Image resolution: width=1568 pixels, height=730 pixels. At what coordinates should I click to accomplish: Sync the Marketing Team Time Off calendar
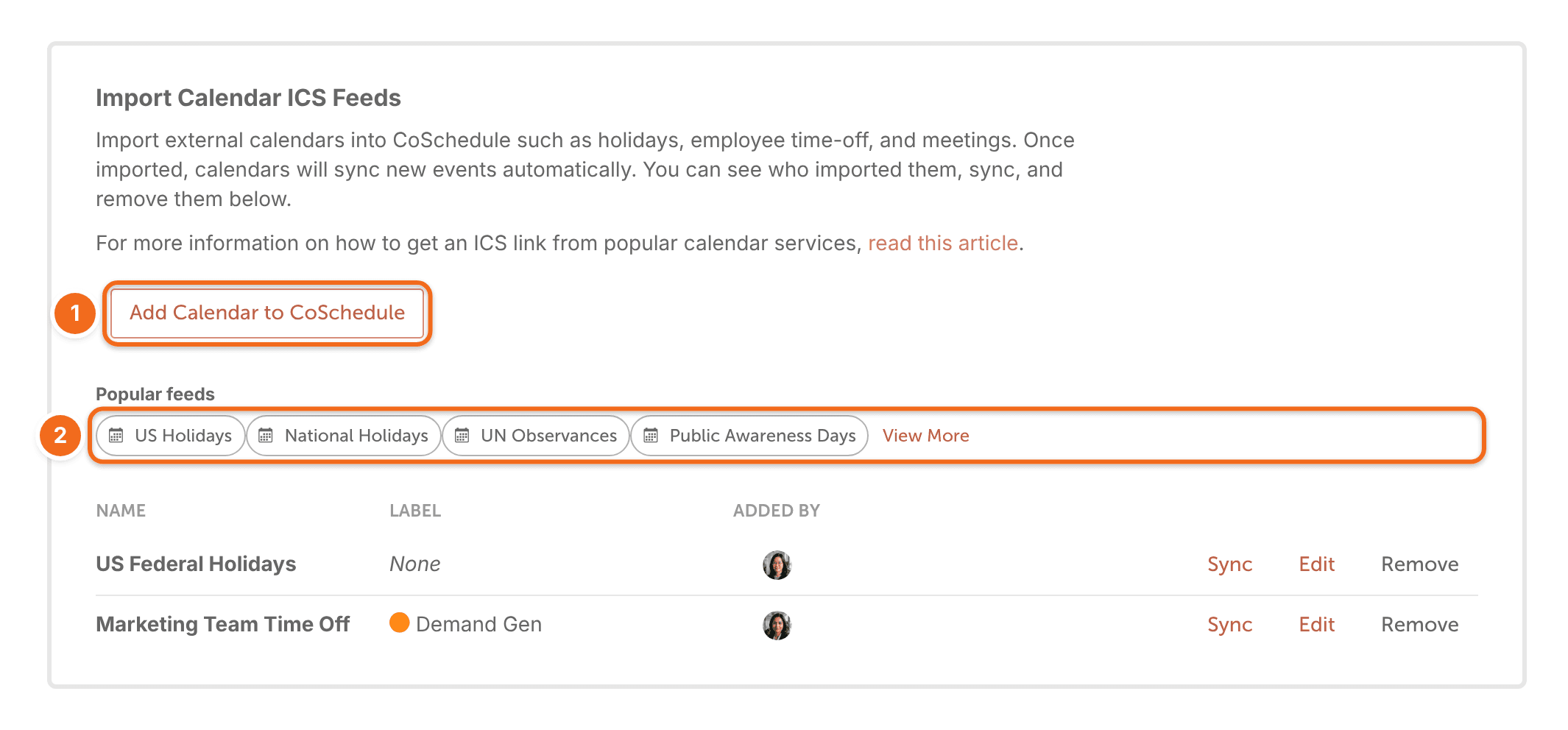pos(1229,625)
